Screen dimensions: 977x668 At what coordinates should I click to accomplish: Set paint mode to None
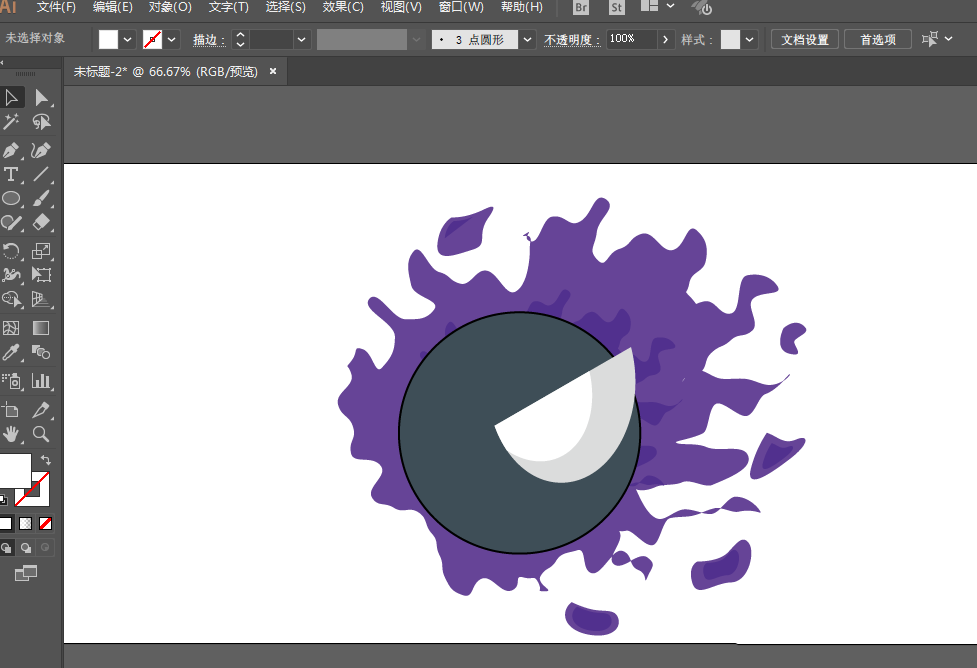(45, 523)
